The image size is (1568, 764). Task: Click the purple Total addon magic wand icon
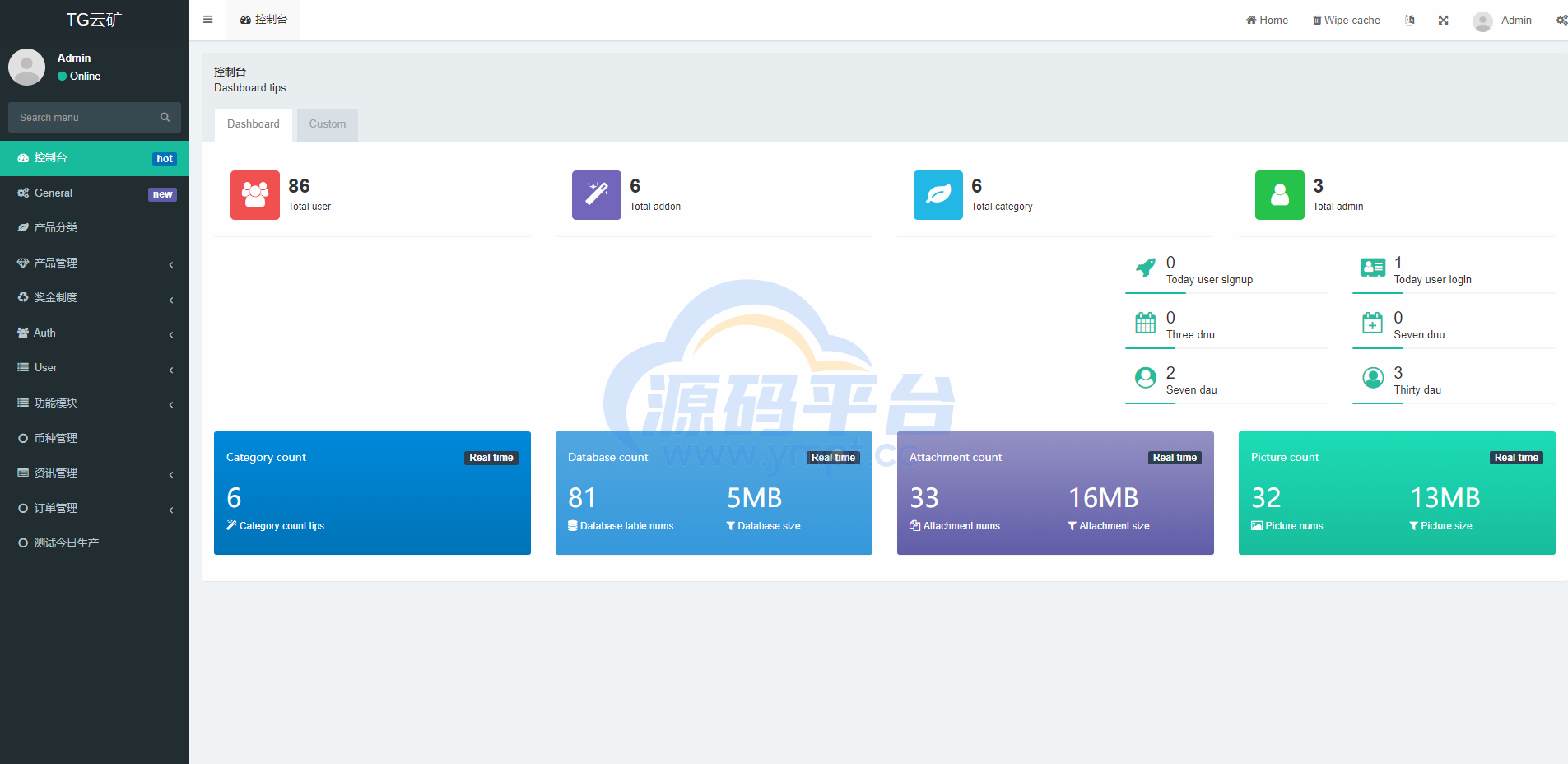[x=597, y=195]
